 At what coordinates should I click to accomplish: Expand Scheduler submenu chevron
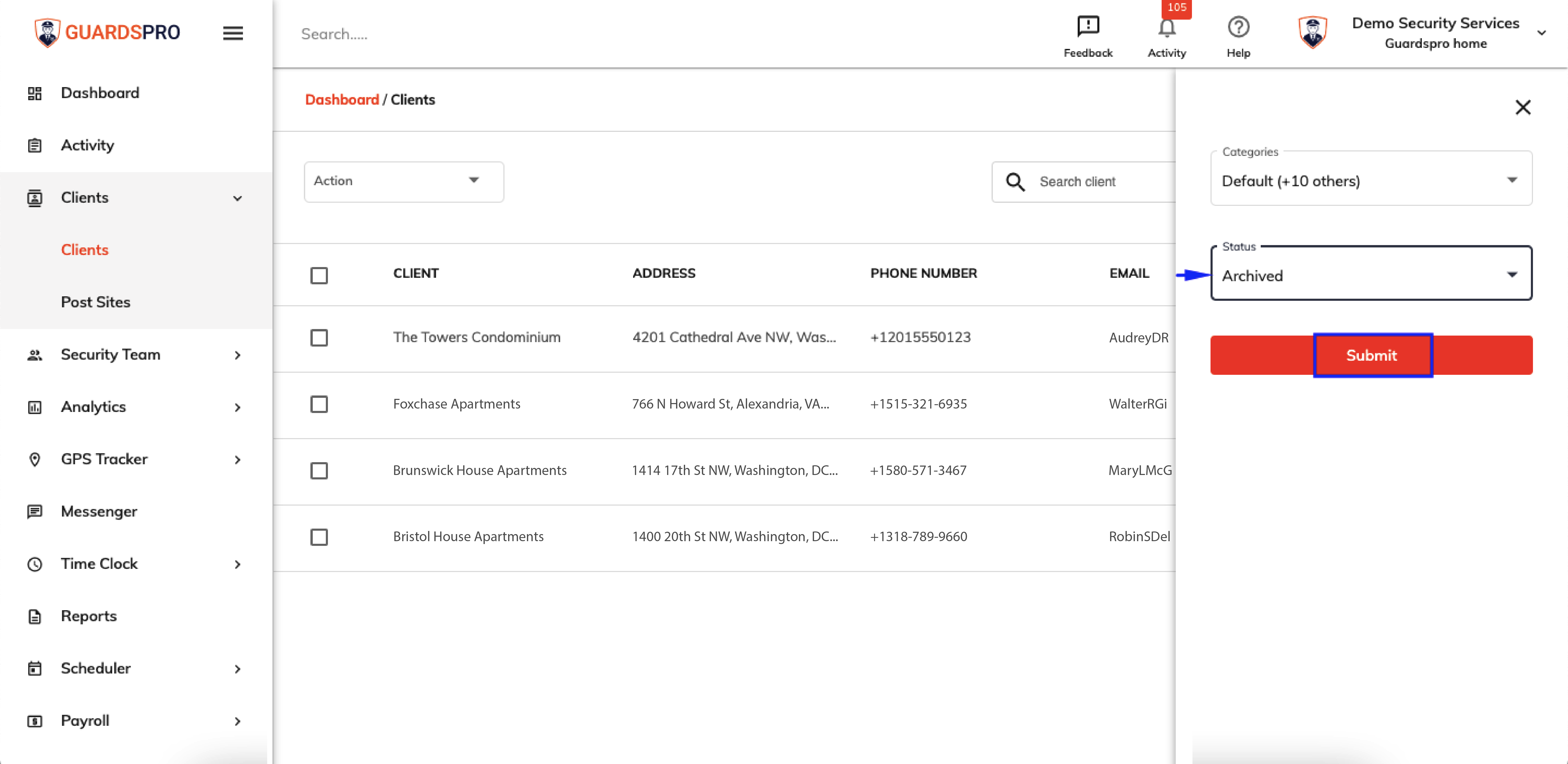point(237,669)
